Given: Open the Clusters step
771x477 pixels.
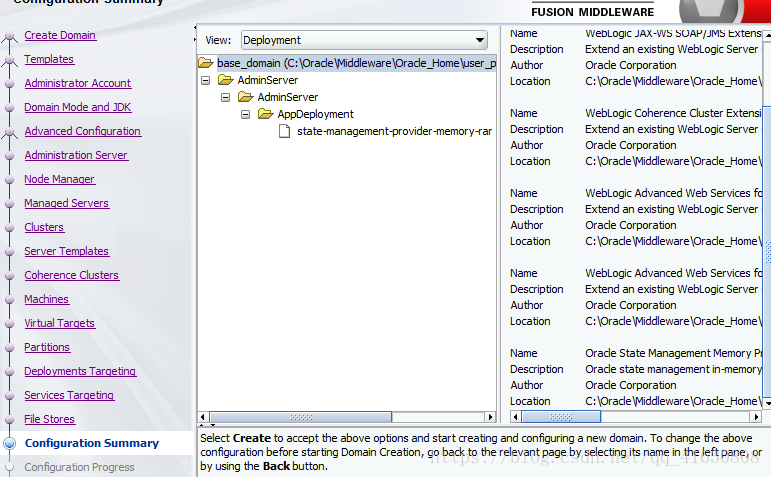Looking at the screenshot, I should click(44, 227).
